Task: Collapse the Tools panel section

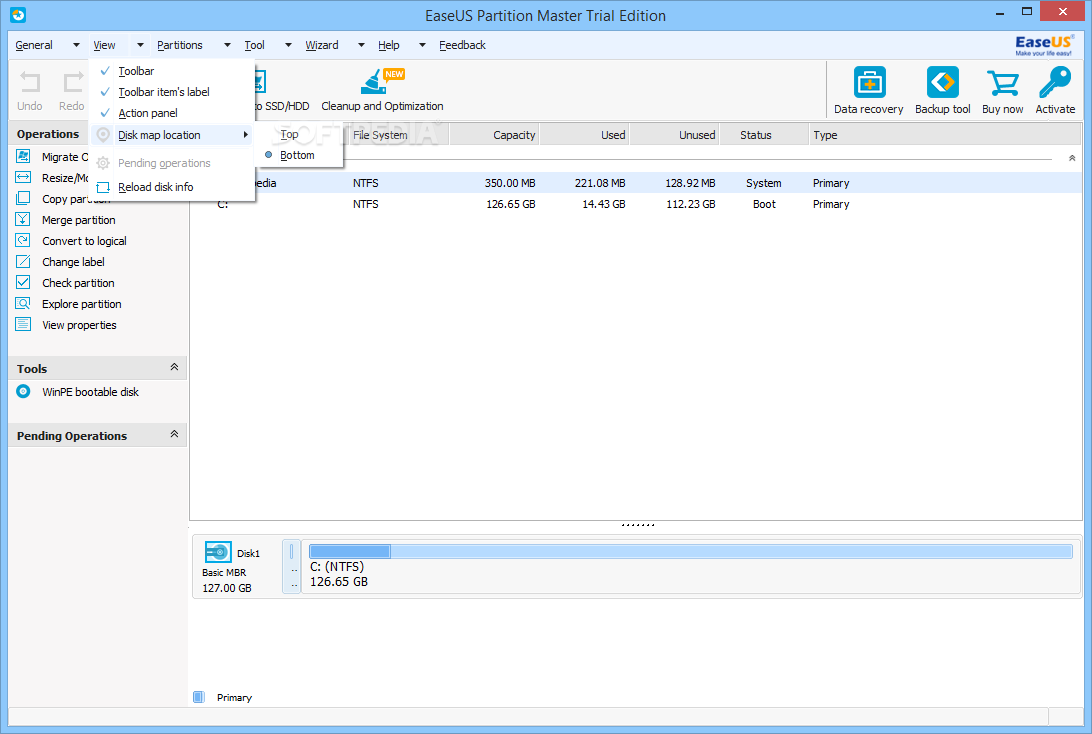Action: (174, 367)
